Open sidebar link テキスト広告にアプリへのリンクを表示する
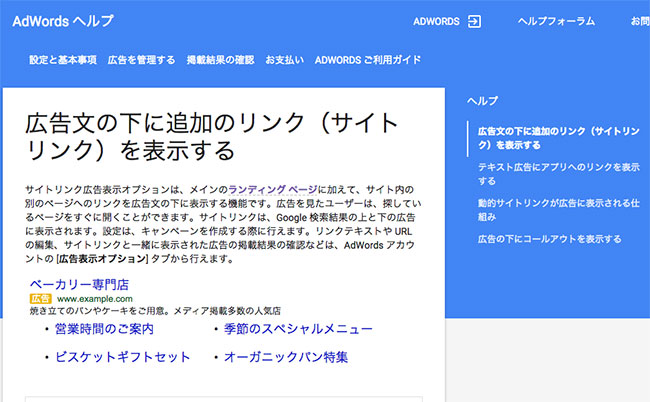 (558, 174)
